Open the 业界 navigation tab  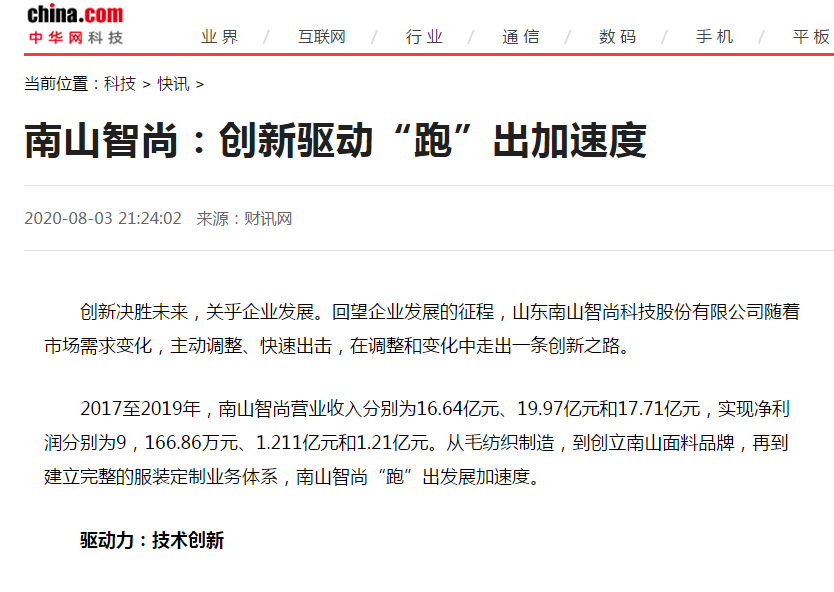click(220, 37)
